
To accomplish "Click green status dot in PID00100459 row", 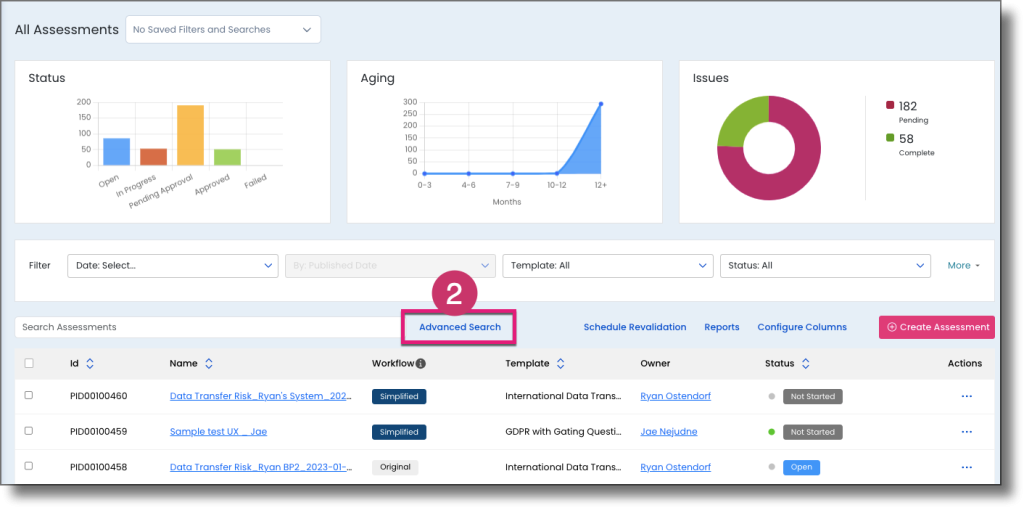I will click(x=771, y=432).
